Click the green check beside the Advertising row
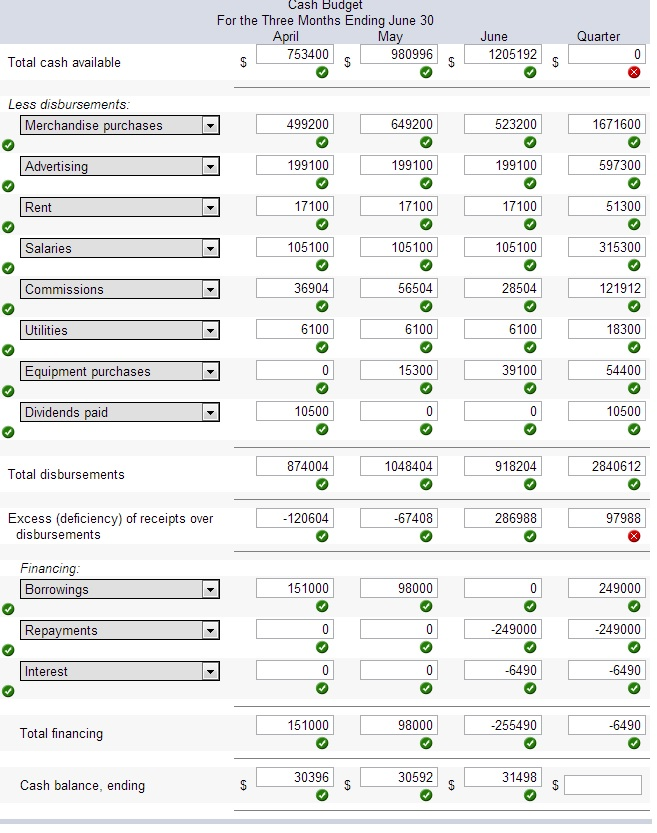This screenshot has width=657, height=833. pyautogui.click(x=8, y=186)
